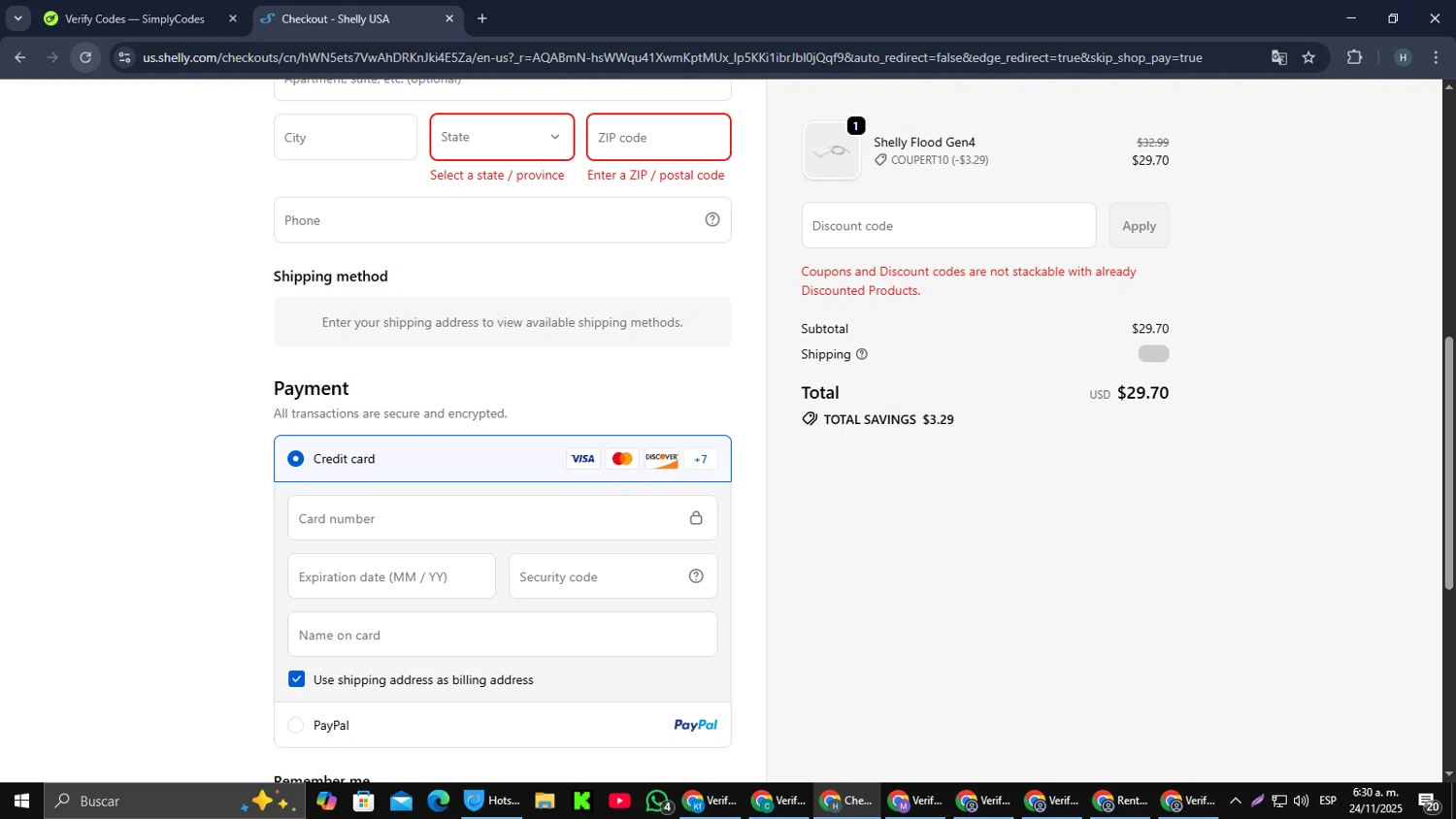Image resolution: width=1456 pixels, height=819 pixels.
Task: View site information icon in address bar
Action: (x=123, y=57)
